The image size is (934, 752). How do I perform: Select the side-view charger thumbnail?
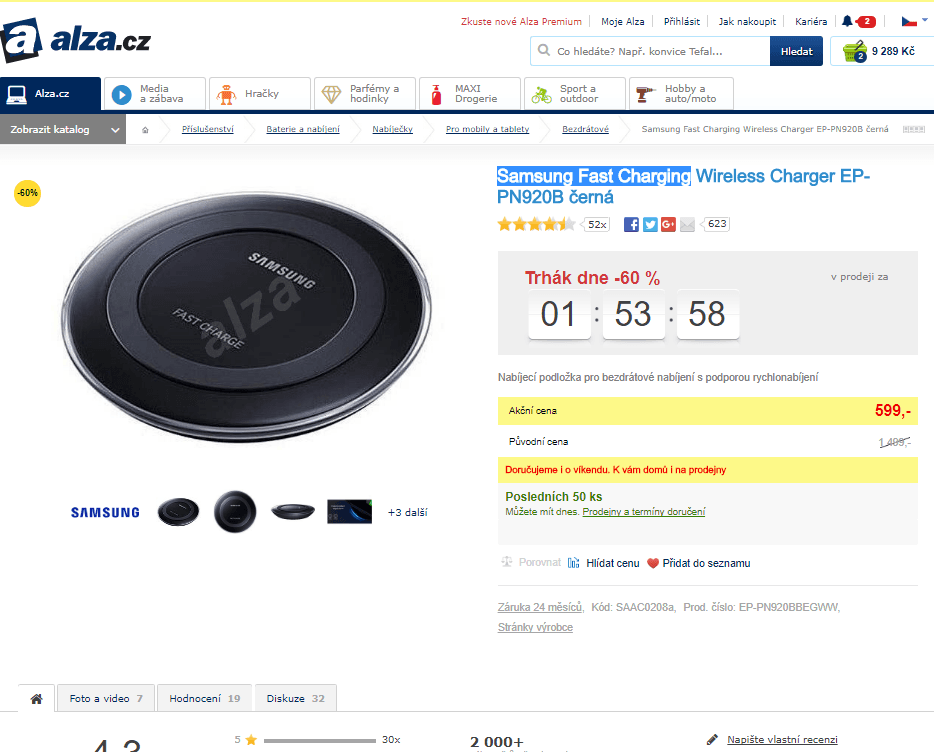point(292,512)
